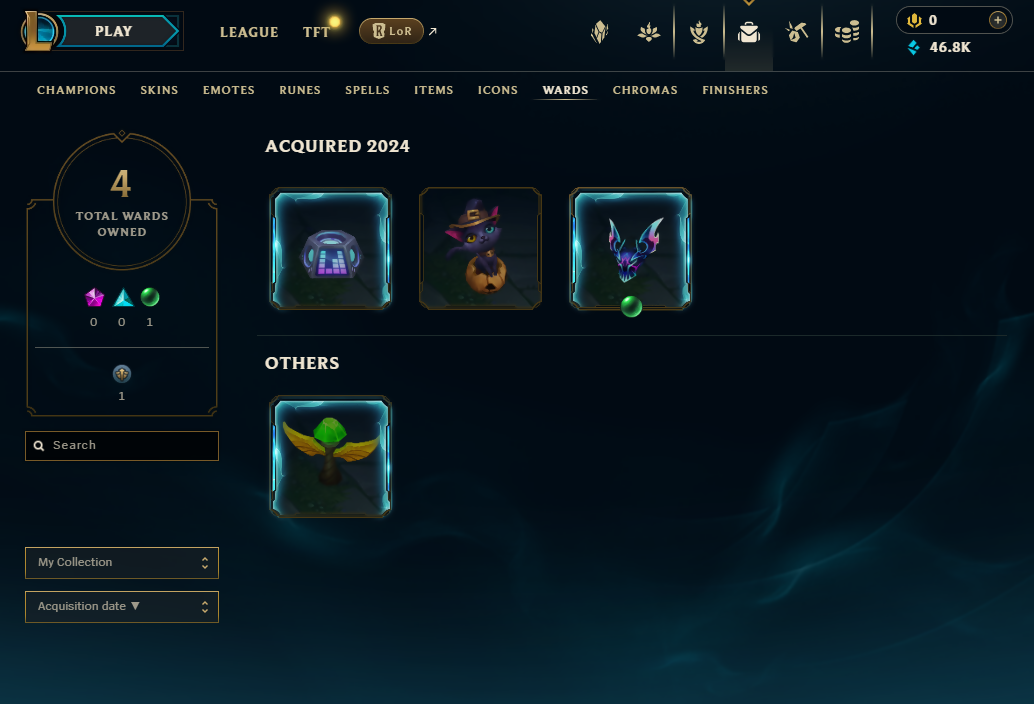Select the witch cat pumpkin ward thumbnail
Image resolution: width=1034 pixels, height=704 pixels.
pyautogui.click(x=481, y=249)
